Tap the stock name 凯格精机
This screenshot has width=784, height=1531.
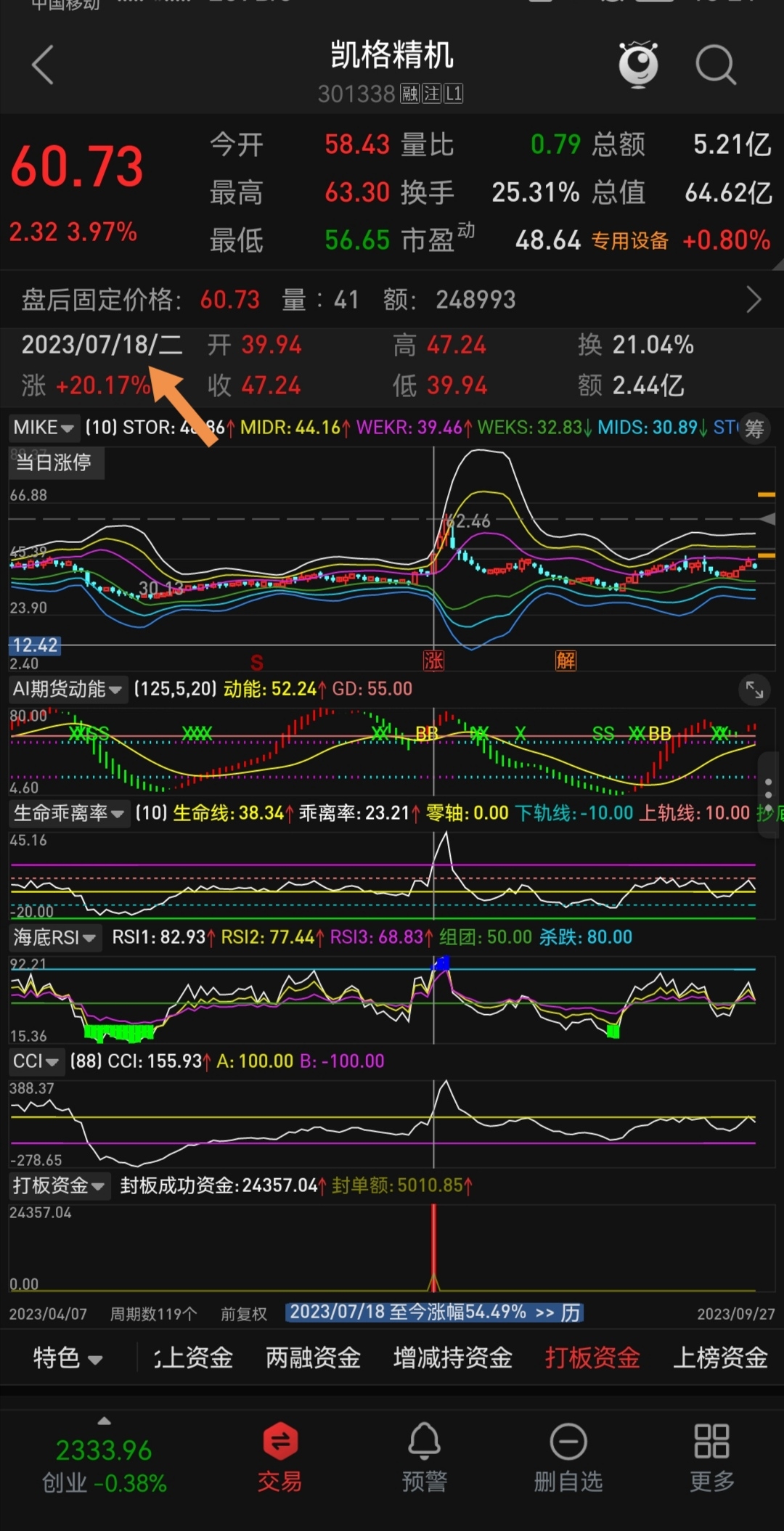tap(392, 55)
